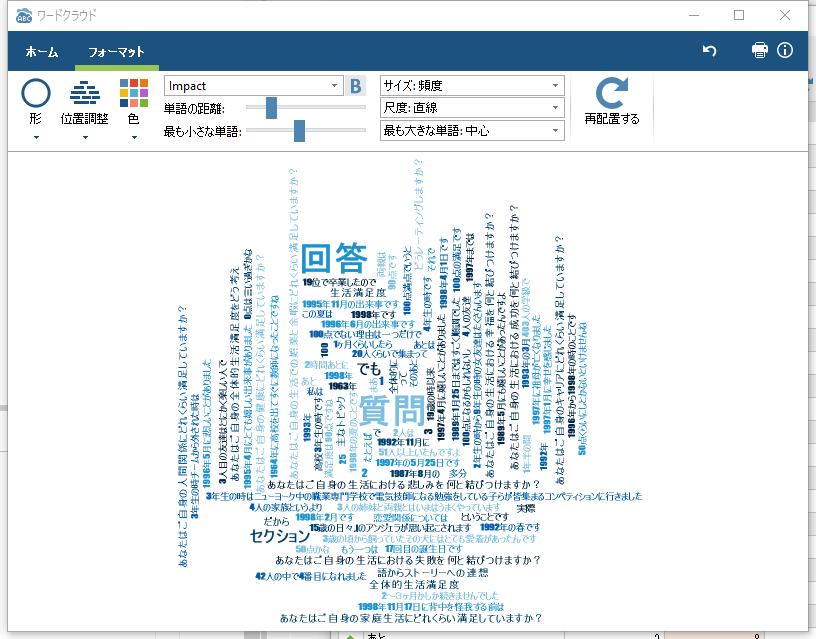Screen dimensions: 816x639
Task: Click the undo arrow icon
Action: click(x=710, y=50)
